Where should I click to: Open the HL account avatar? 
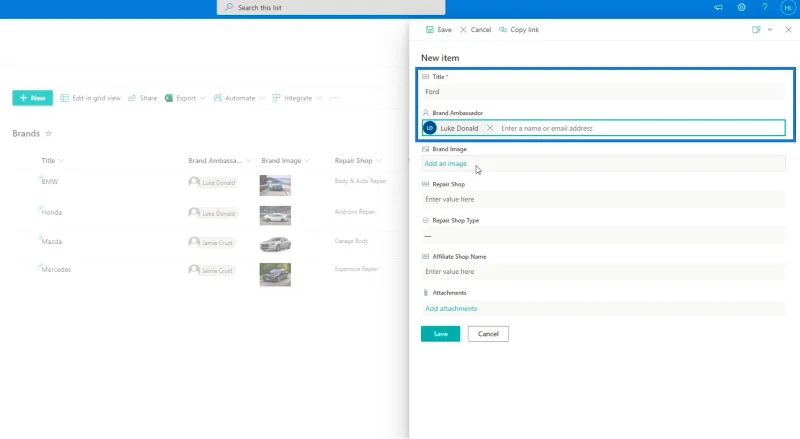click(788, 7)
